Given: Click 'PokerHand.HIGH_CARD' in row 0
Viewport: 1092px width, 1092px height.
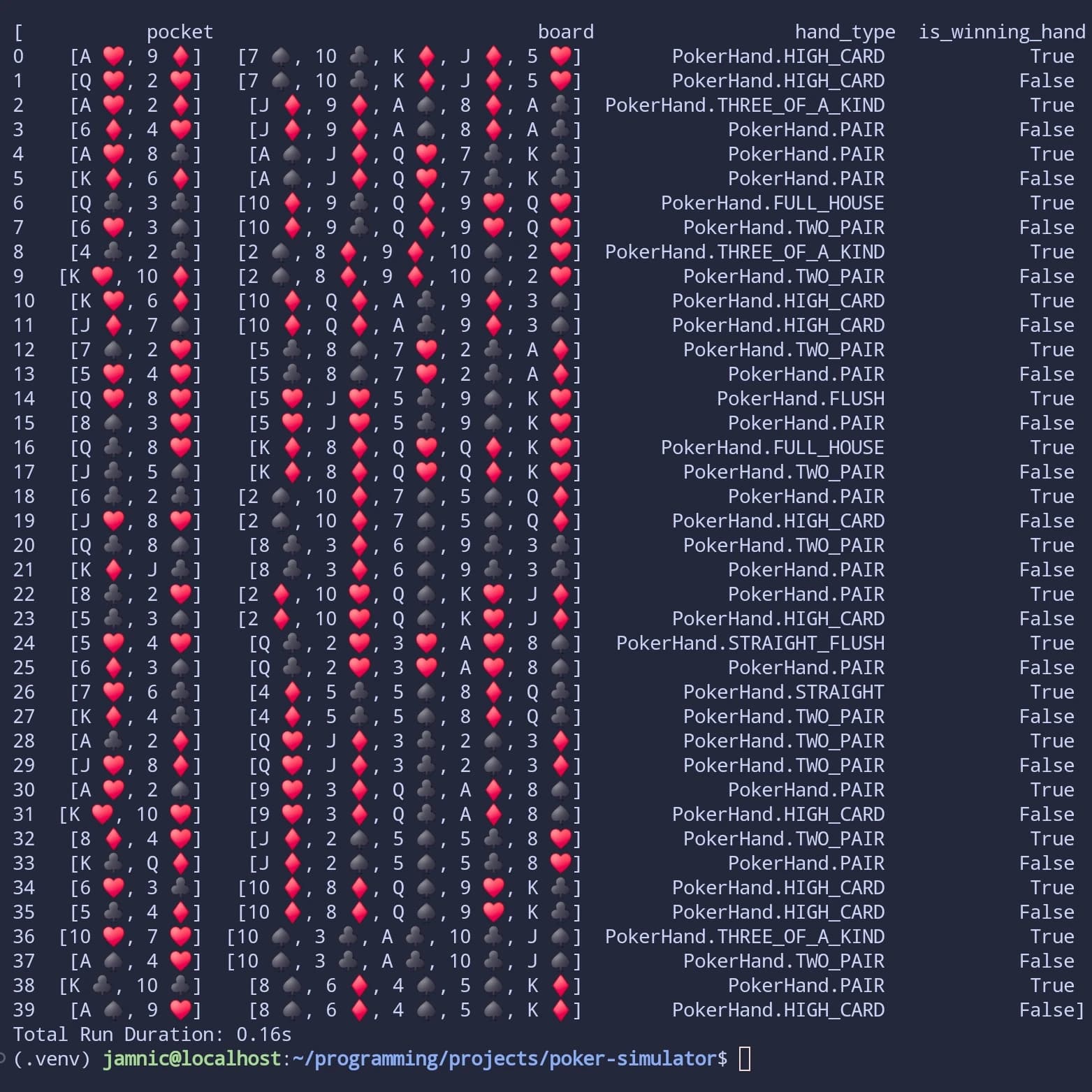Looking at the screenshot, I should coord(778,57).
